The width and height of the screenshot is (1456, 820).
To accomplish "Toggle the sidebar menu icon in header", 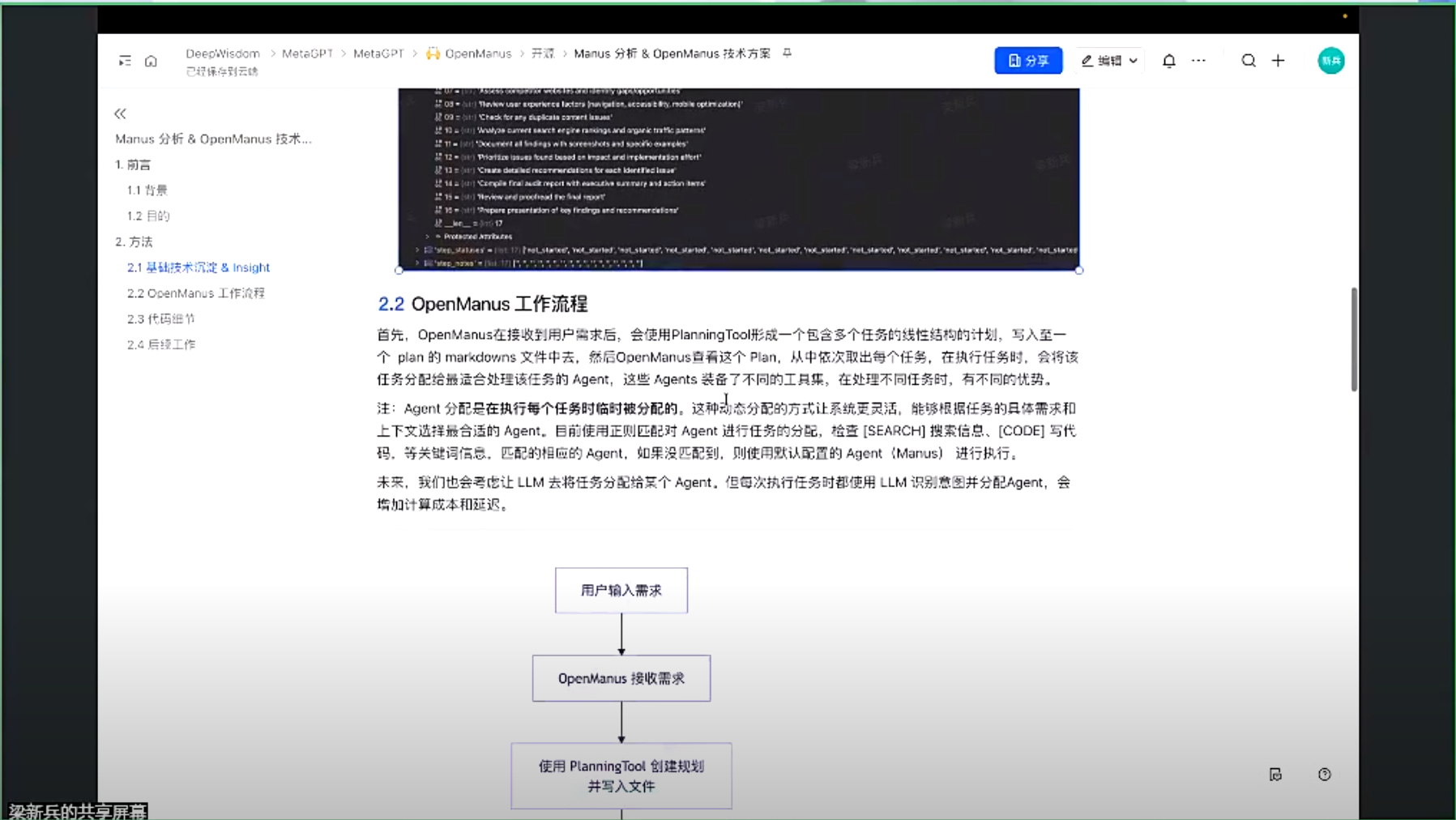I will (125, 61).
